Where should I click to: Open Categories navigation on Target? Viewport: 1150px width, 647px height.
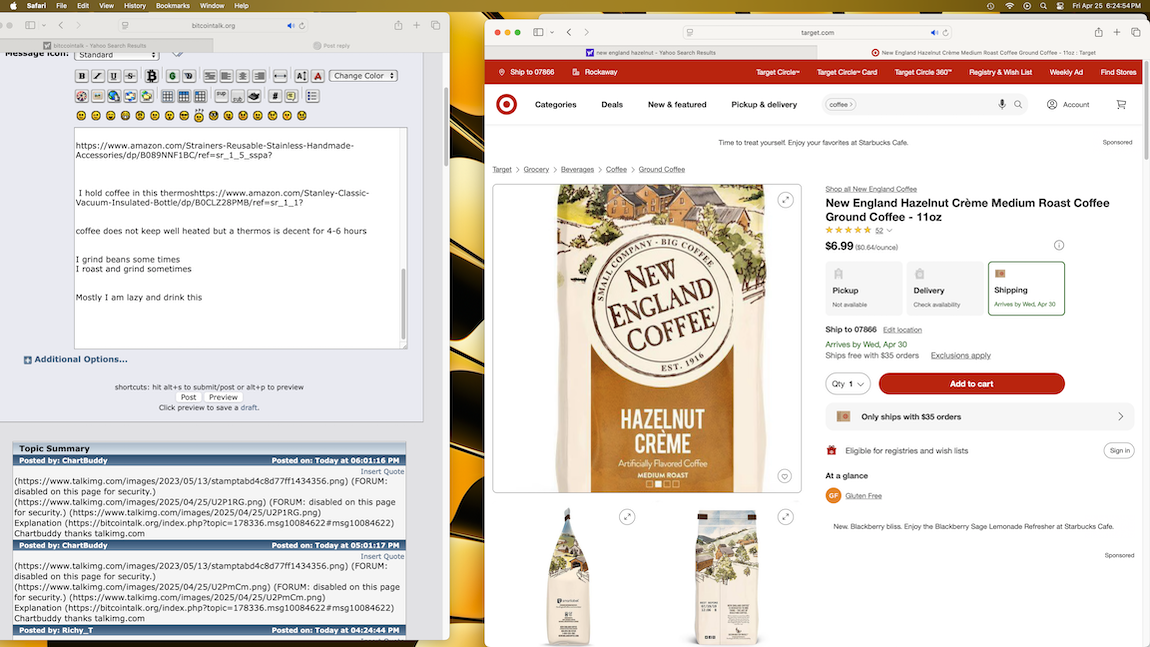(x=555, y=104)
